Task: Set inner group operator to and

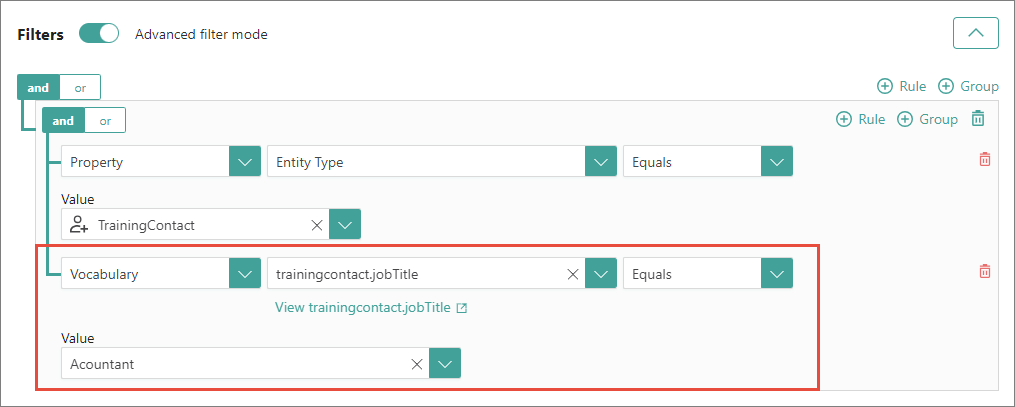Action: click(63, 121)
